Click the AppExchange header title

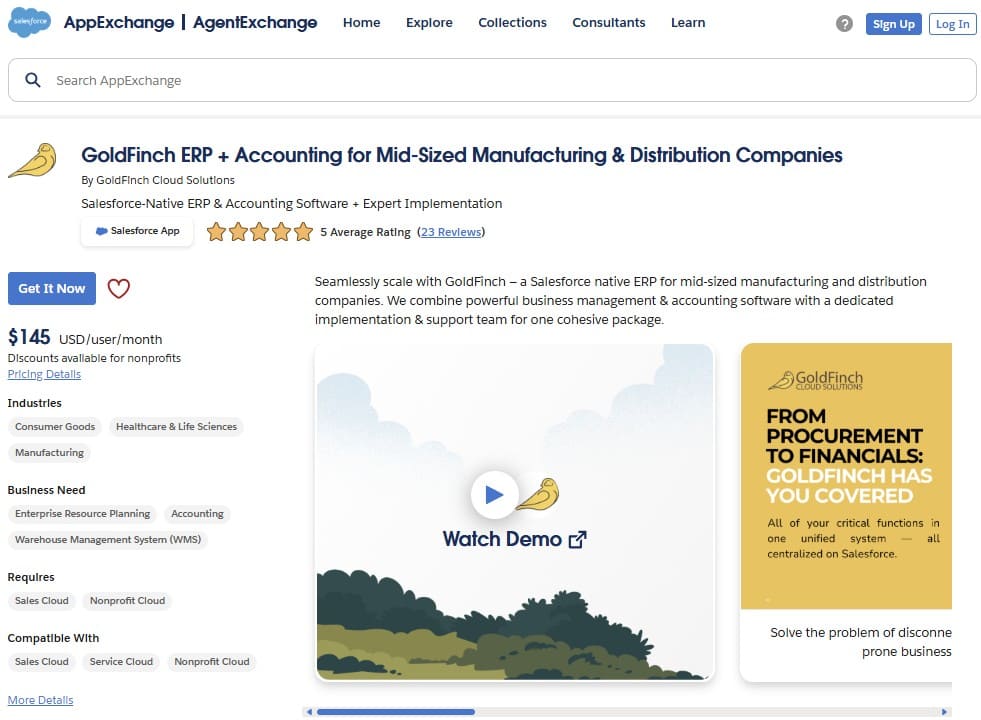pyautogui.click(x=119, y=23)
